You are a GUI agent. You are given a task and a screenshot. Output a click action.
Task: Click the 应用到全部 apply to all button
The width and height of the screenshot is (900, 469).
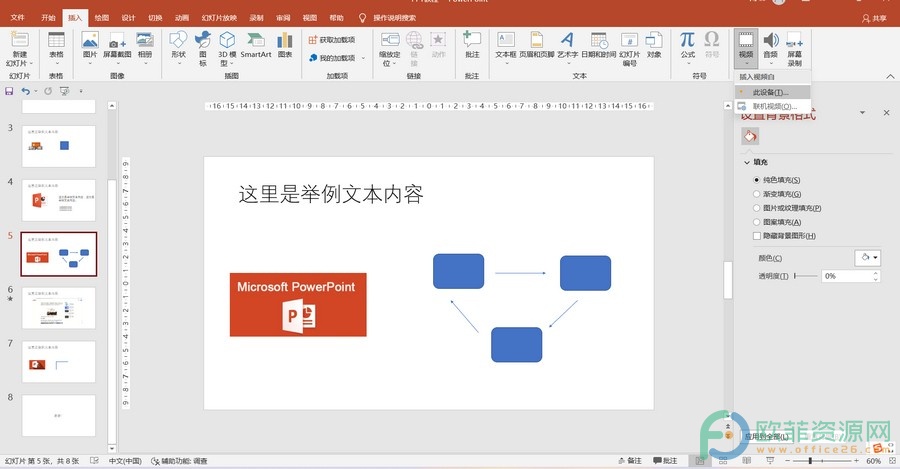(x=766, y=437)
